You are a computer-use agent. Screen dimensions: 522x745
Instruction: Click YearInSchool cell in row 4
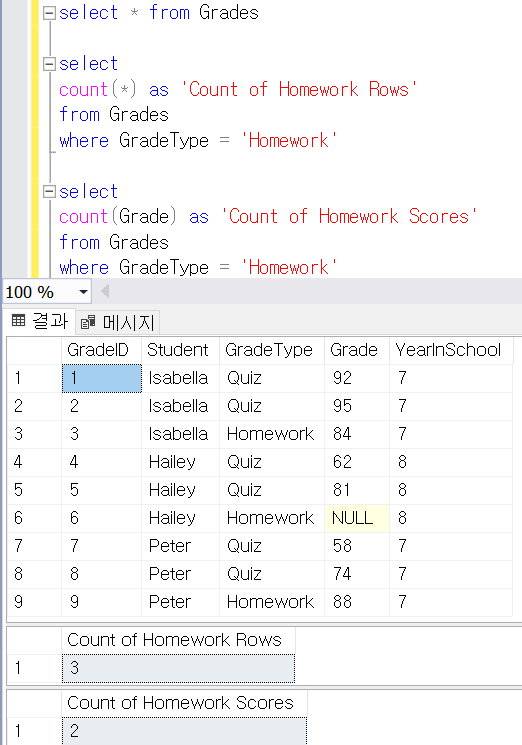[x=451, y=462]
